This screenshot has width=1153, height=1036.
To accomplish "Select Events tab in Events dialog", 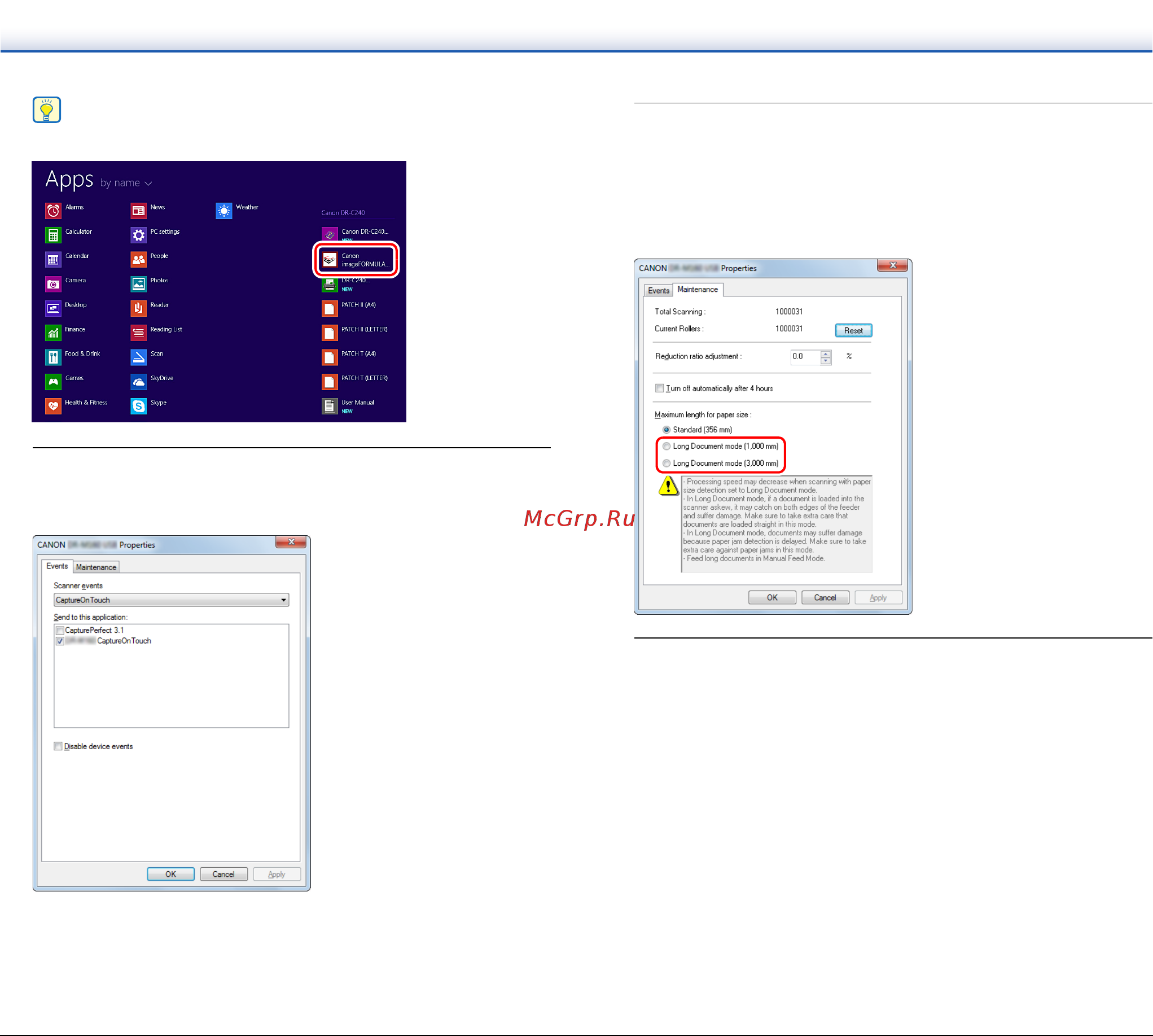I will [57, 566].
